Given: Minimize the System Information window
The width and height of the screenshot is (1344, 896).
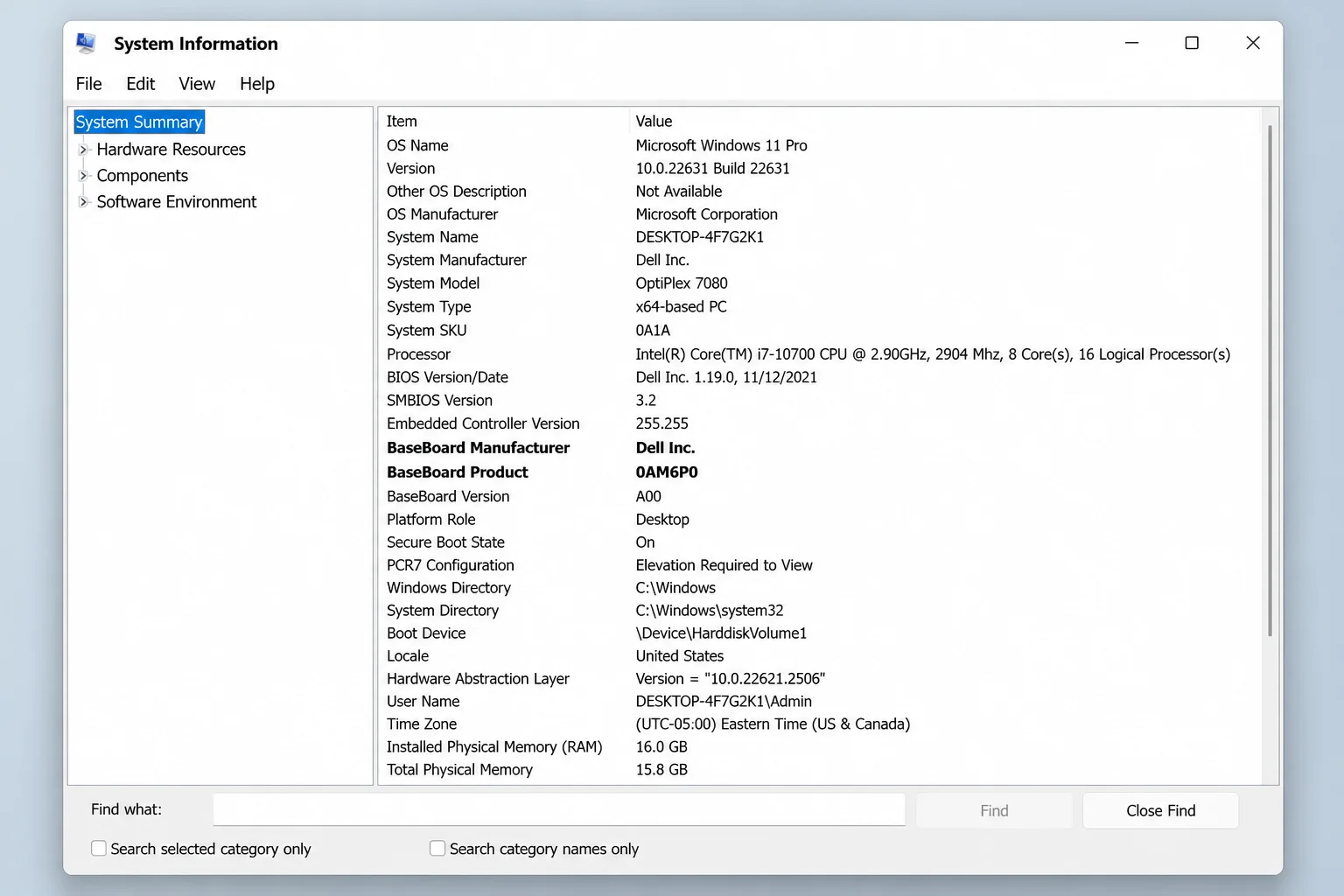Looking at the screenshot, I should (1131, 43).
